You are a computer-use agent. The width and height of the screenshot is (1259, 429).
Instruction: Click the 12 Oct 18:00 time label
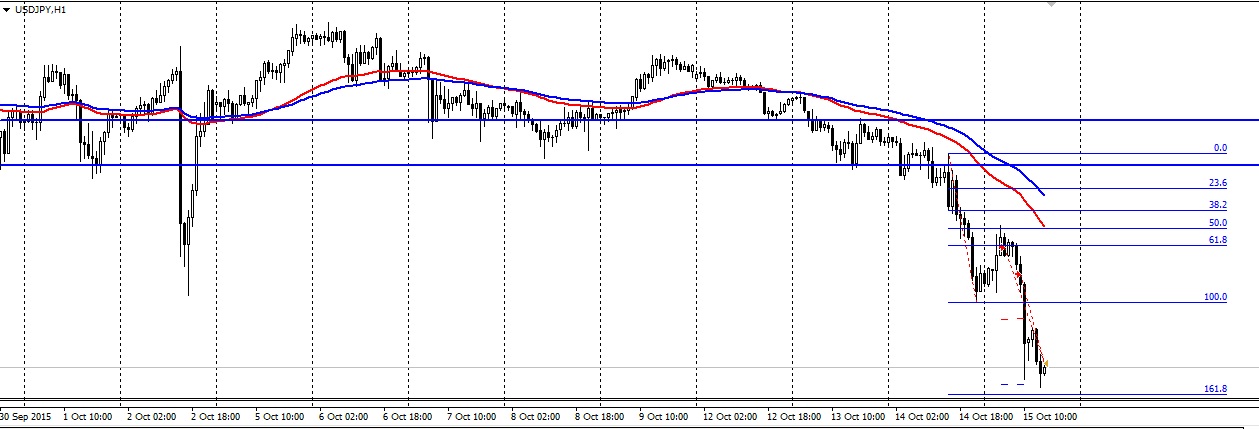[x=792, y=415]
